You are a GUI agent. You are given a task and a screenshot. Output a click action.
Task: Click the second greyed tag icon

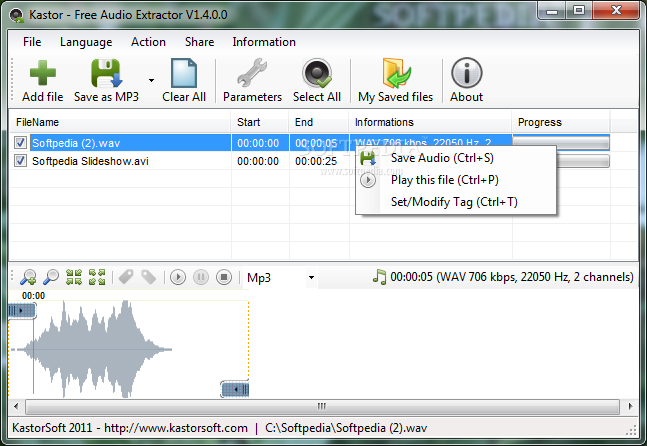tap(149, 277)
